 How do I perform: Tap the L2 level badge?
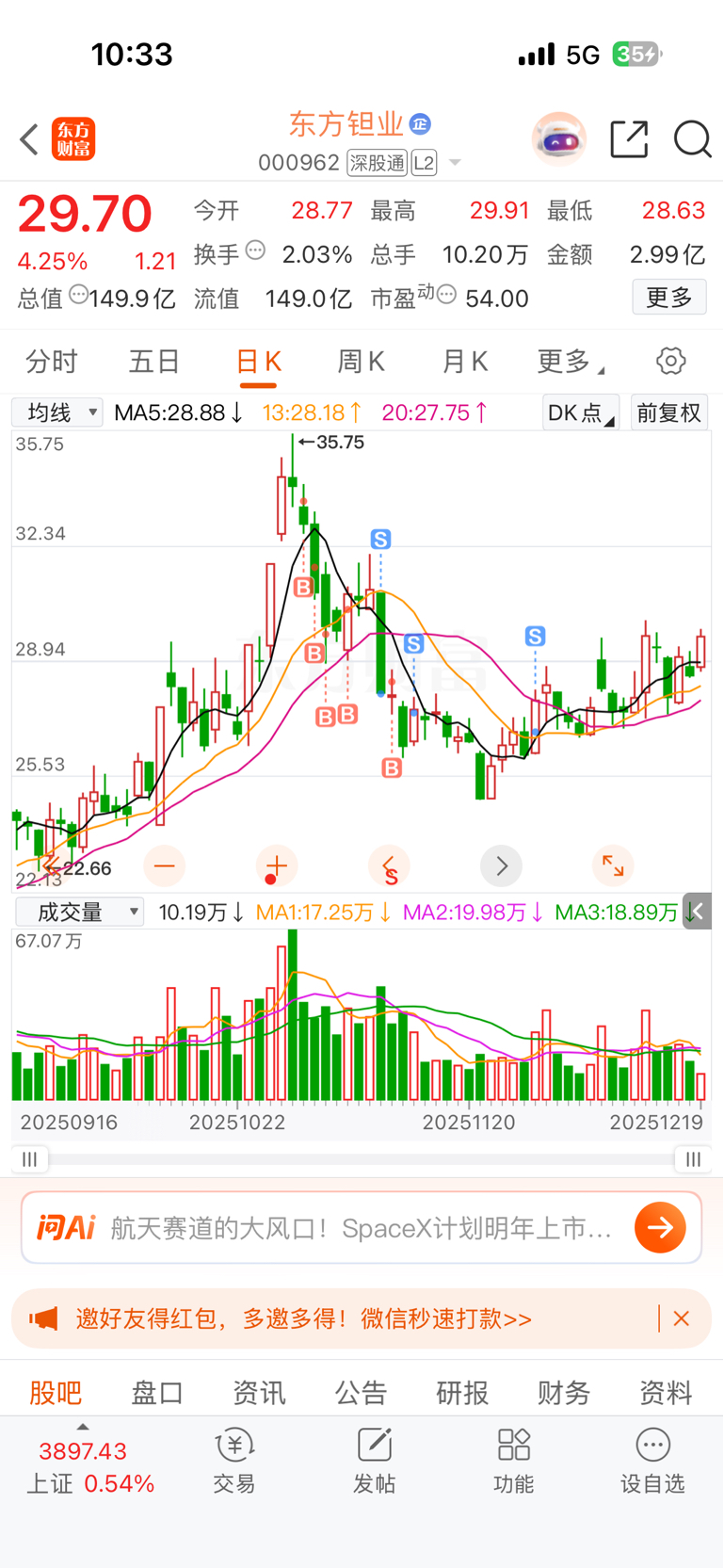[x=424, y=163]
